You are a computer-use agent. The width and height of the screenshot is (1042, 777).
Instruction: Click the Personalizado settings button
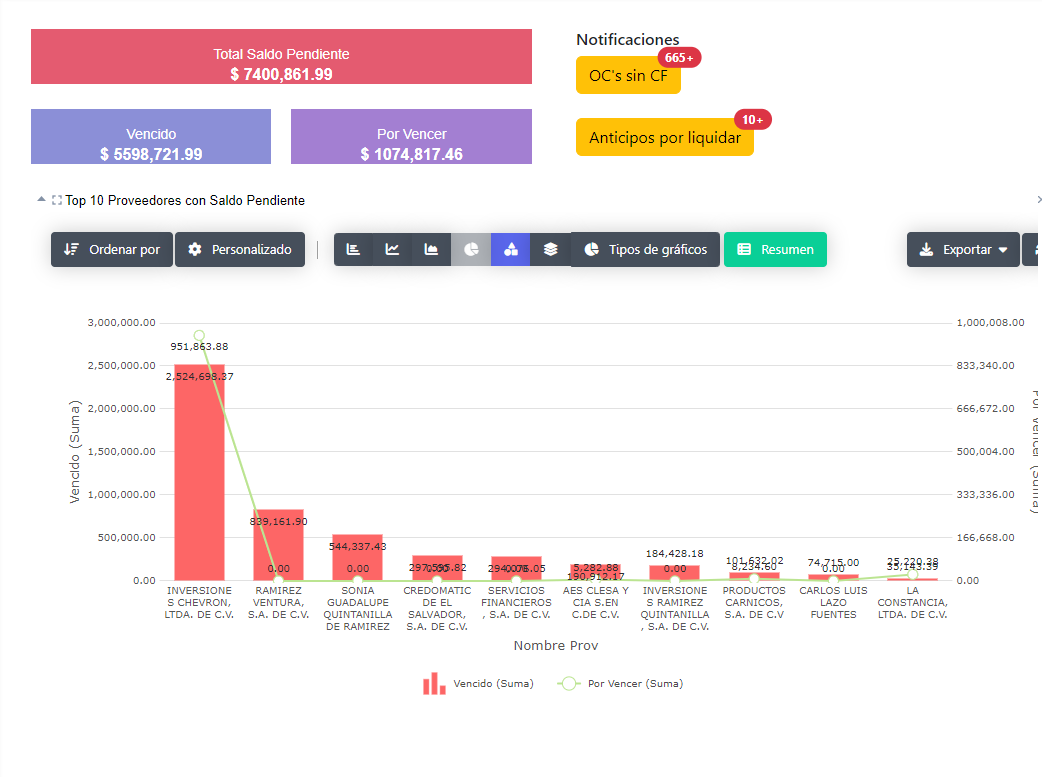(x=240, y=250)
